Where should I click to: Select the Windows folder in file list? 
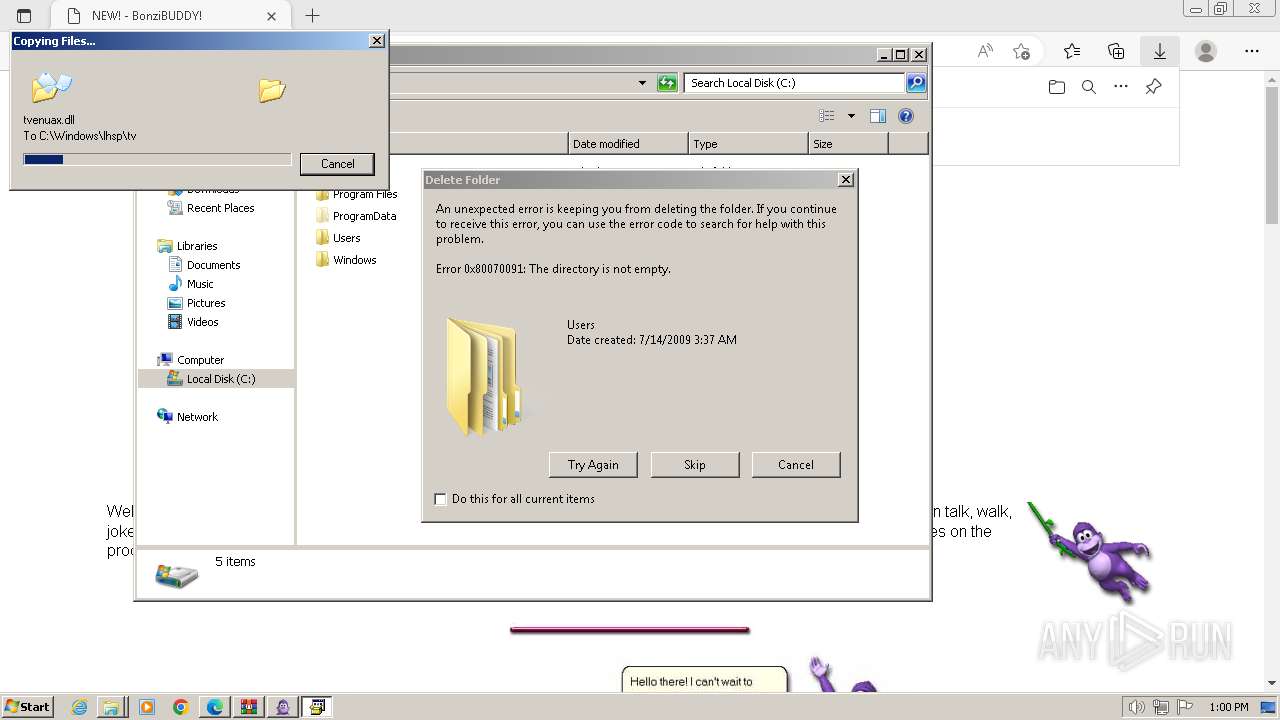point(346,260)
